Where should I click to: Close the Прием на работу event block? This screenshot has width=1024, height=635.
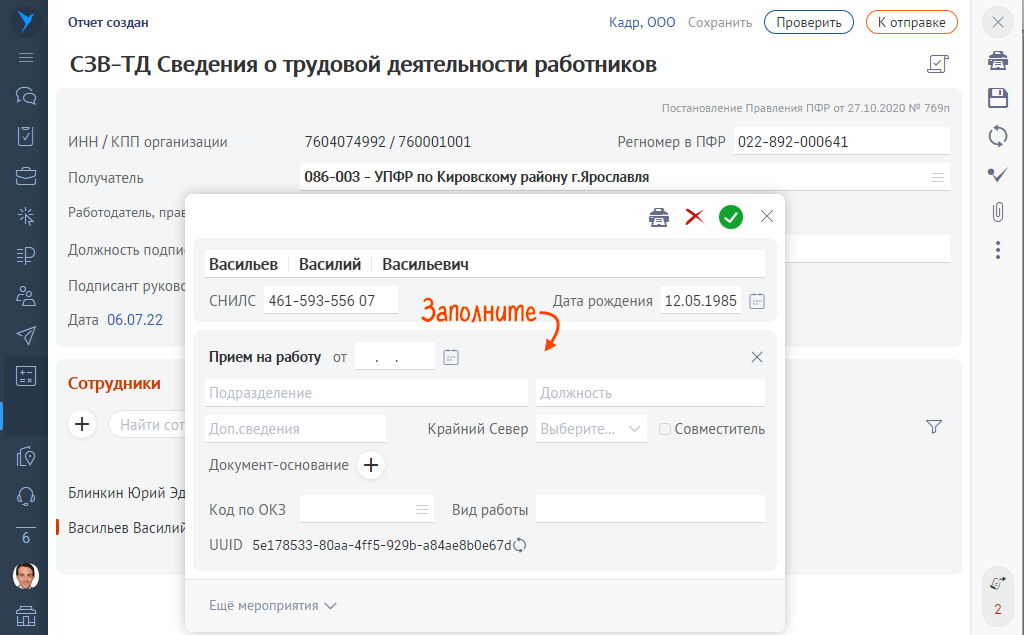click(x=757, y=357)
